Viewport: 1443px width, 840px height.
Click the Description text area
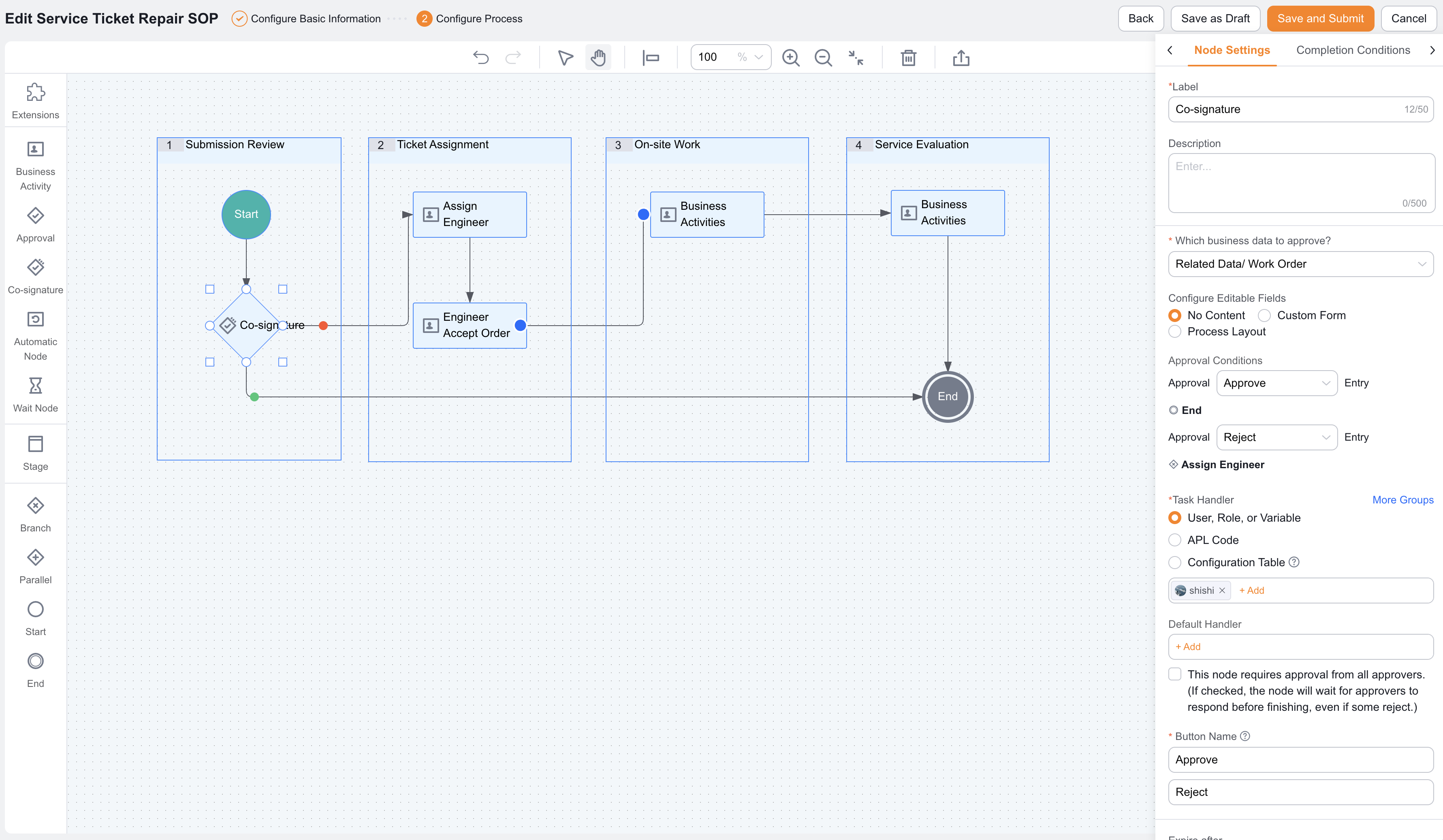tap(1301, 183)
